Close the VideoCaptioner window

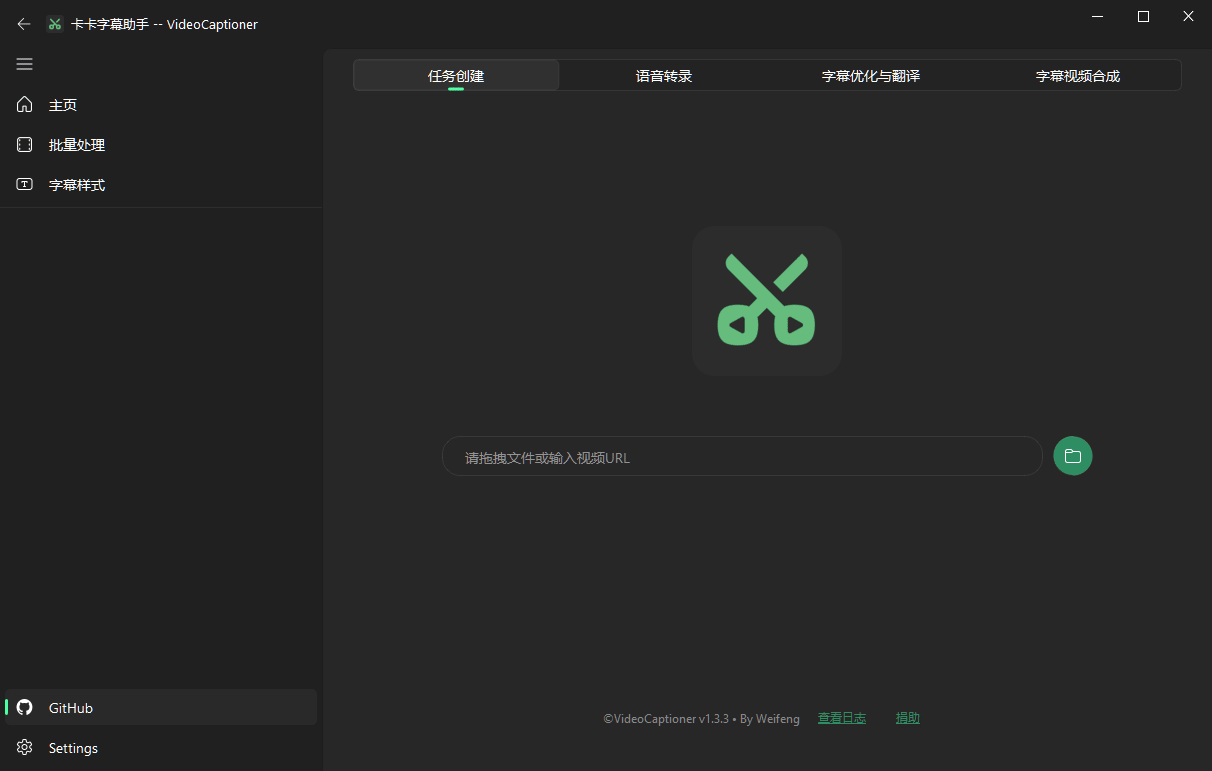pyautogui.click(x=1189, y=16)
